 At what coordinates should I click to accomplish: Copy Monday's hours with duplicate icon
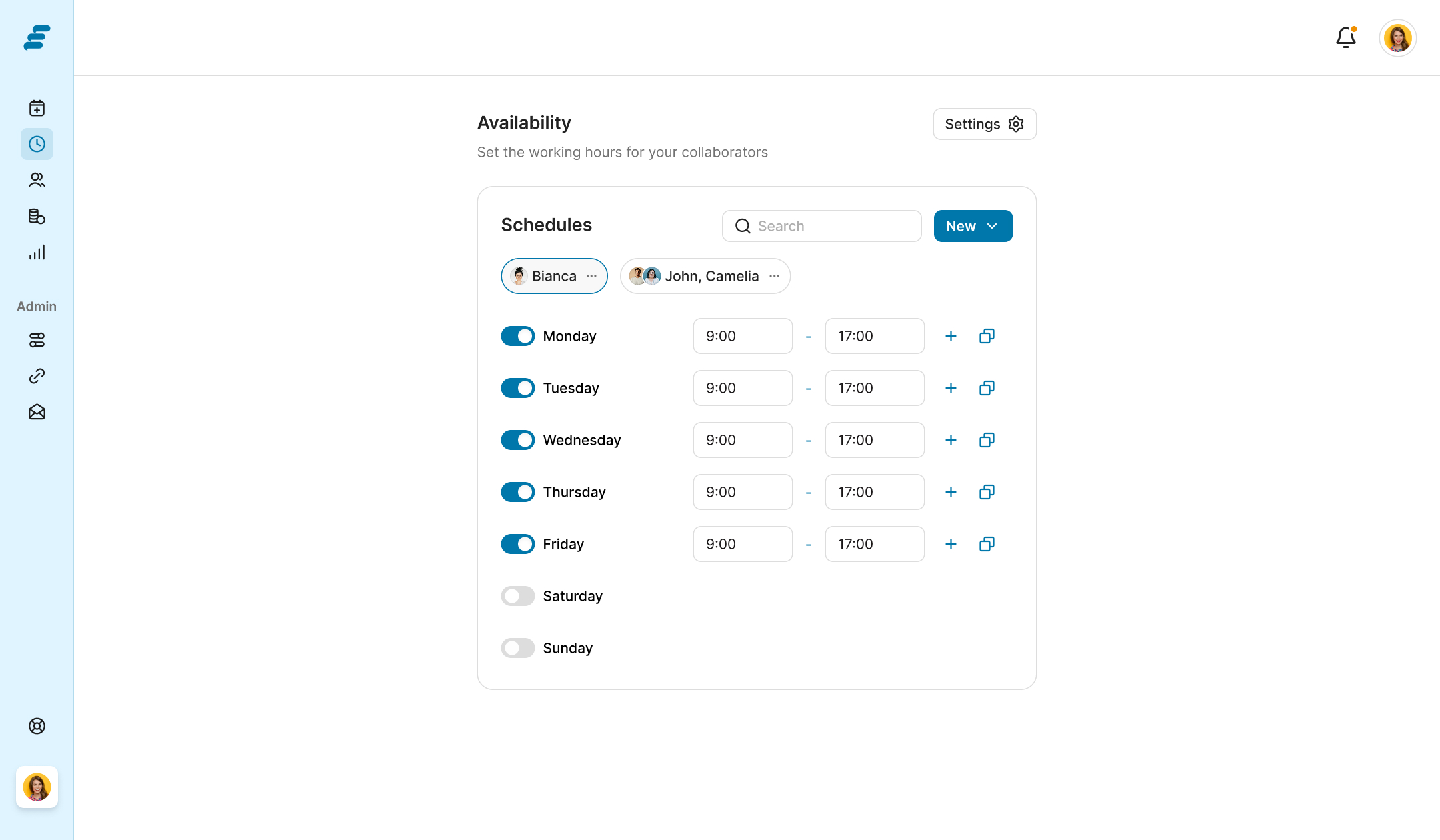tap(987, 336)
